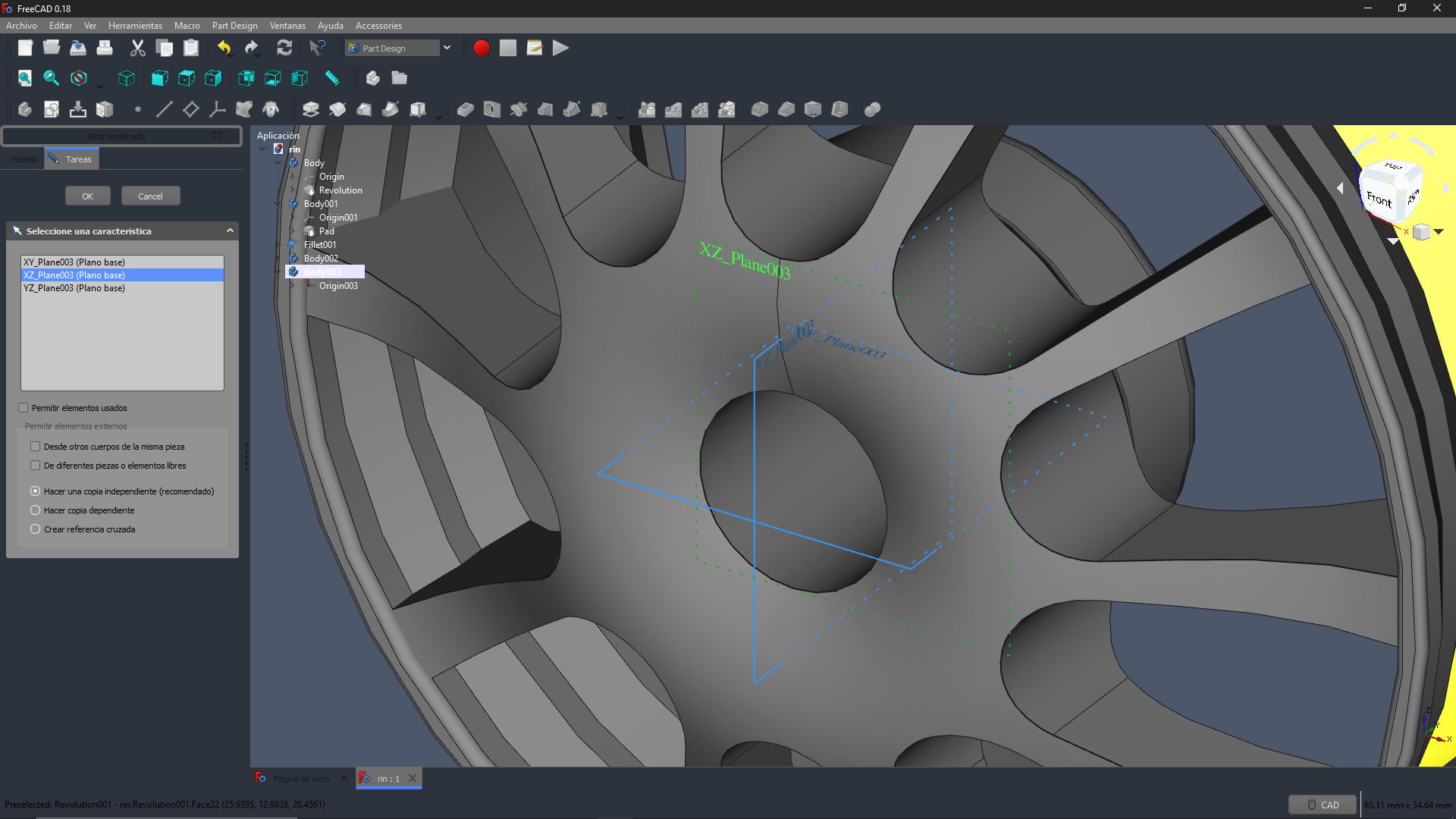This screenshot has width=1456, height=819.
Task: Collapse the Seleccione una característica panel
Action: point(230,231)
